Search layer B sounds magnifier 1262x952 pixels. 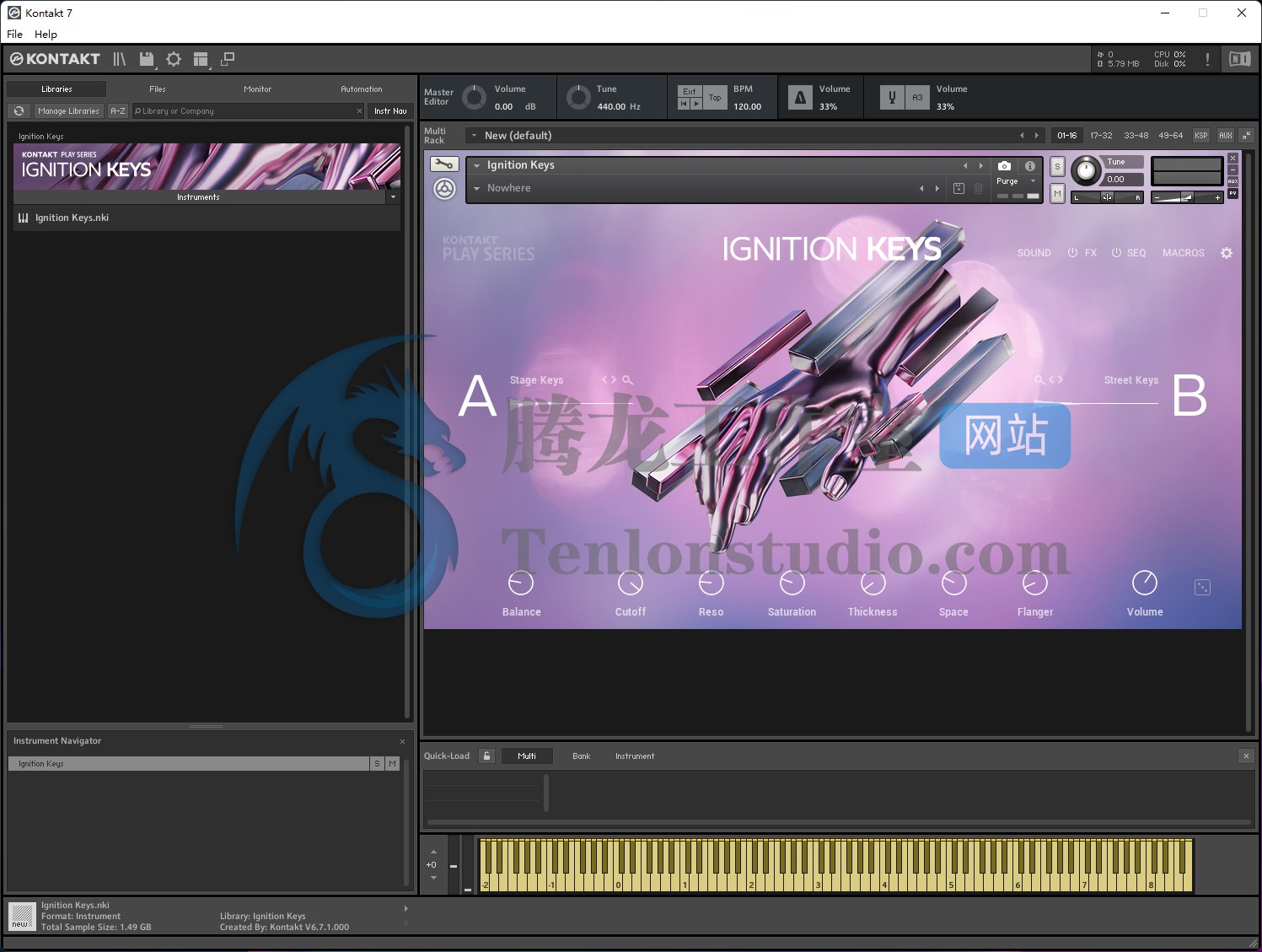[x=1039, y=380]
